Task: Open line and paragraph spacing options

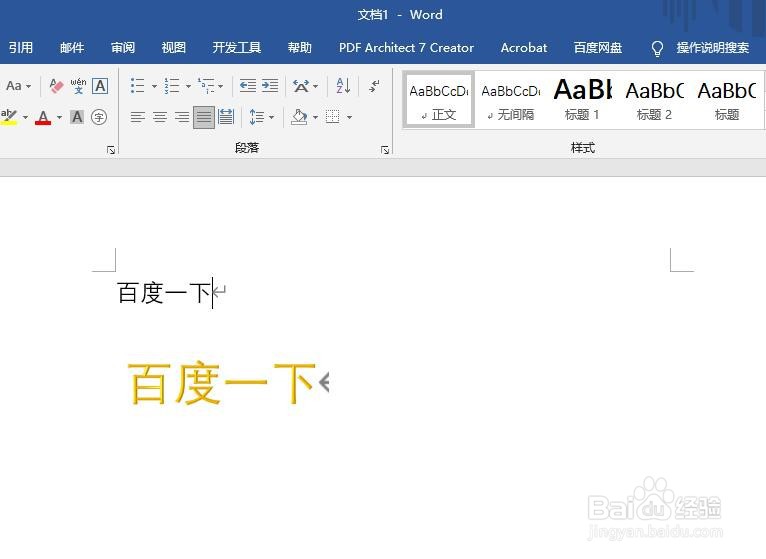Action: pos(256,117)
